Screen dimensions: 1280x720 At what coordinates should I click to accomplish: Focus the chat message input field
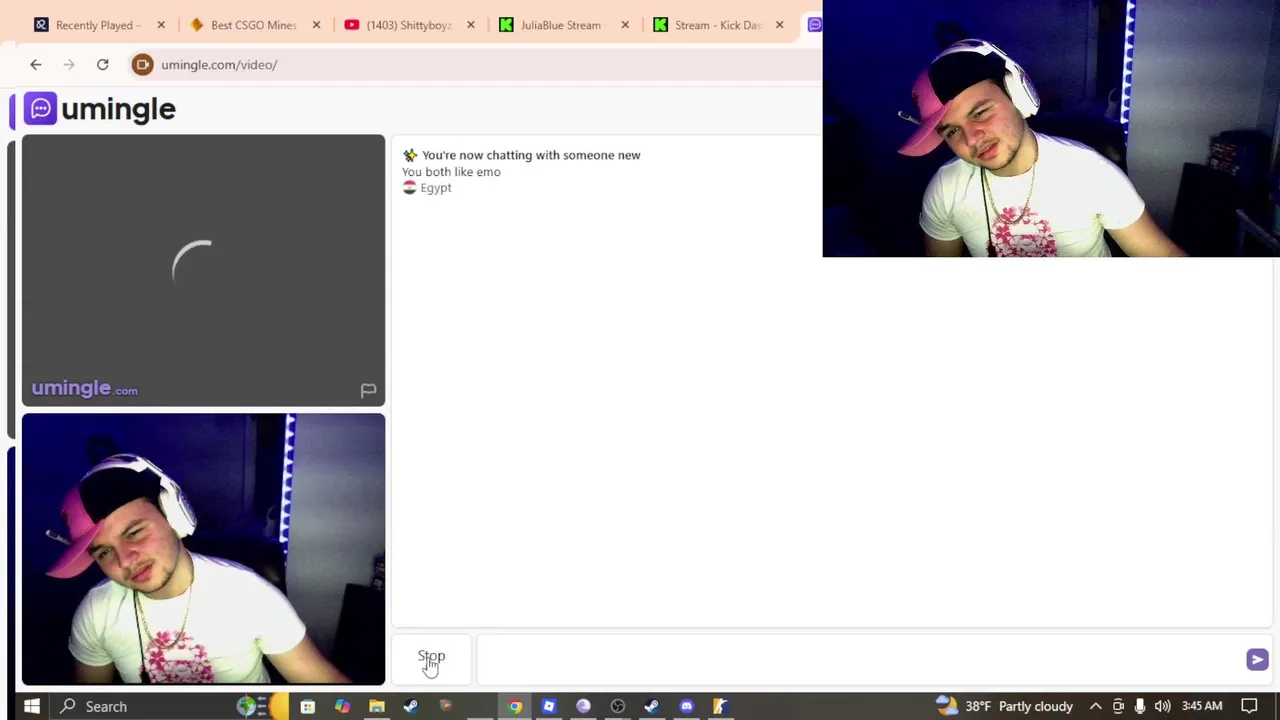coord(860,659)
